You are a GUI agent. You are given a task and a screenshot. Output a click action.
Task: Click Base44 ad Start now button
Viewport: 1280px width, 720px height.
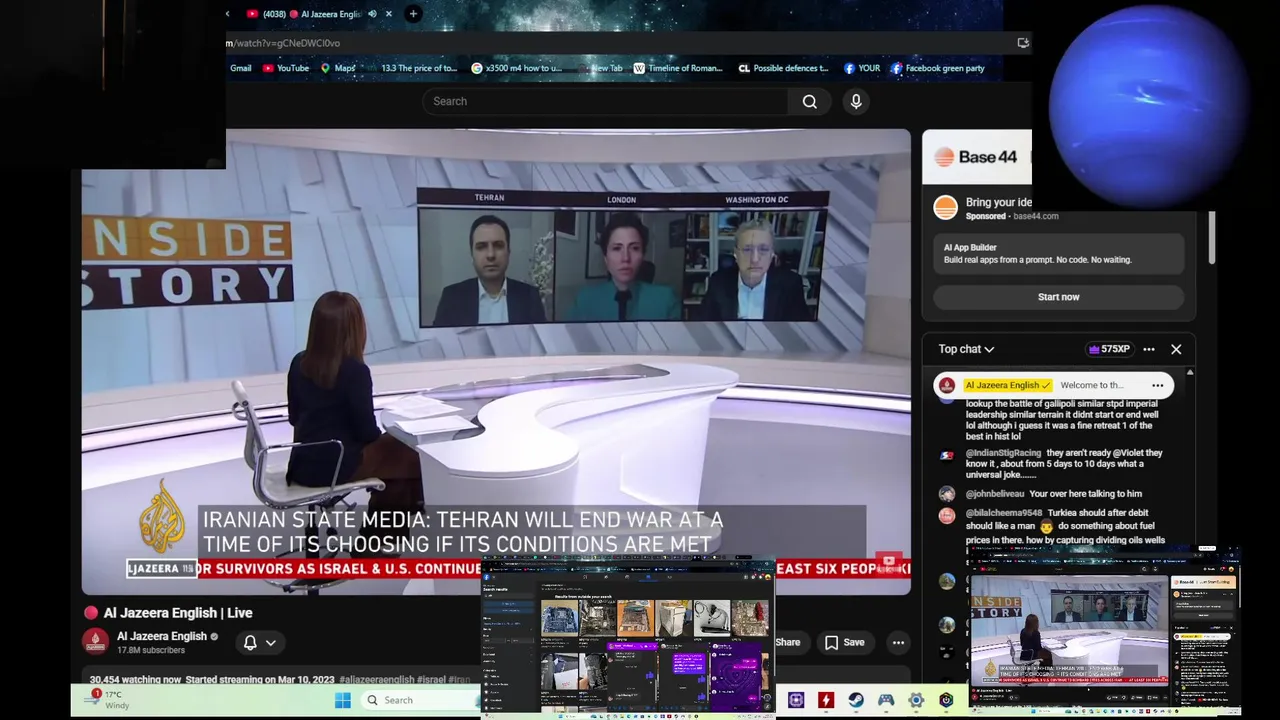click(1058, 297)
